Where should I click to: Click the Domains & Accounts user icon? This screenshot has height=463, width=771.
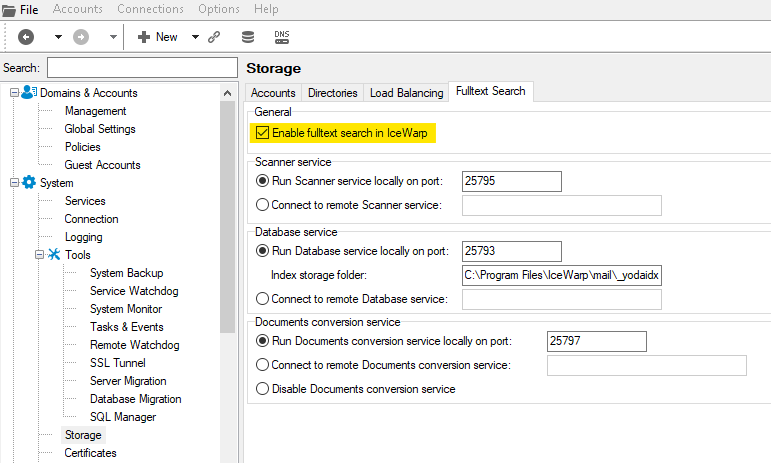coord(29,92)
